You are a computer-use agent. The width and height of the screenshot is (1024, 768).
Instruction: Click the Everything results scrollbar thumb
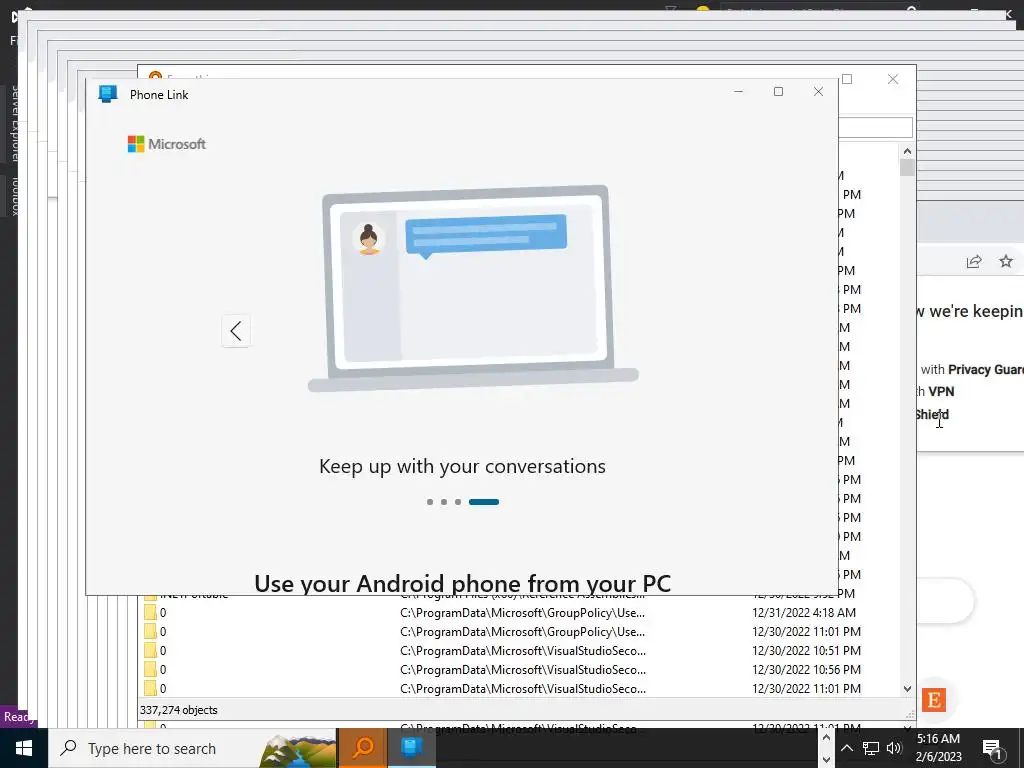(907, 168)
